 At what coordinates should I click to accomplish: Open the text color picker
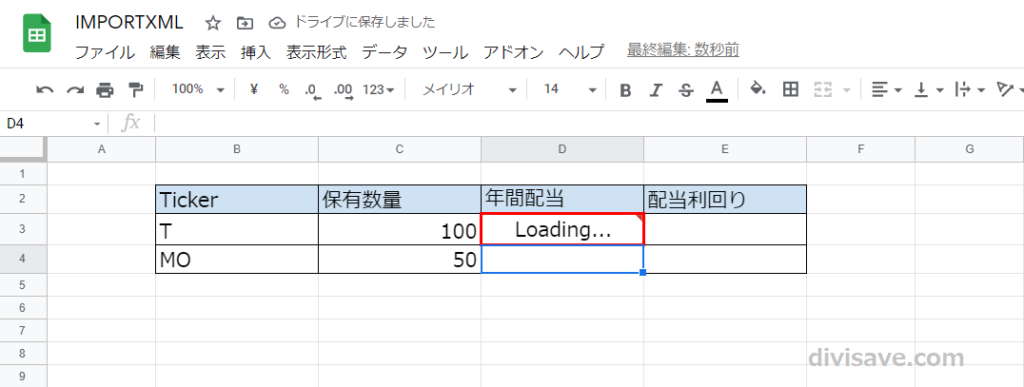[716, 90]
